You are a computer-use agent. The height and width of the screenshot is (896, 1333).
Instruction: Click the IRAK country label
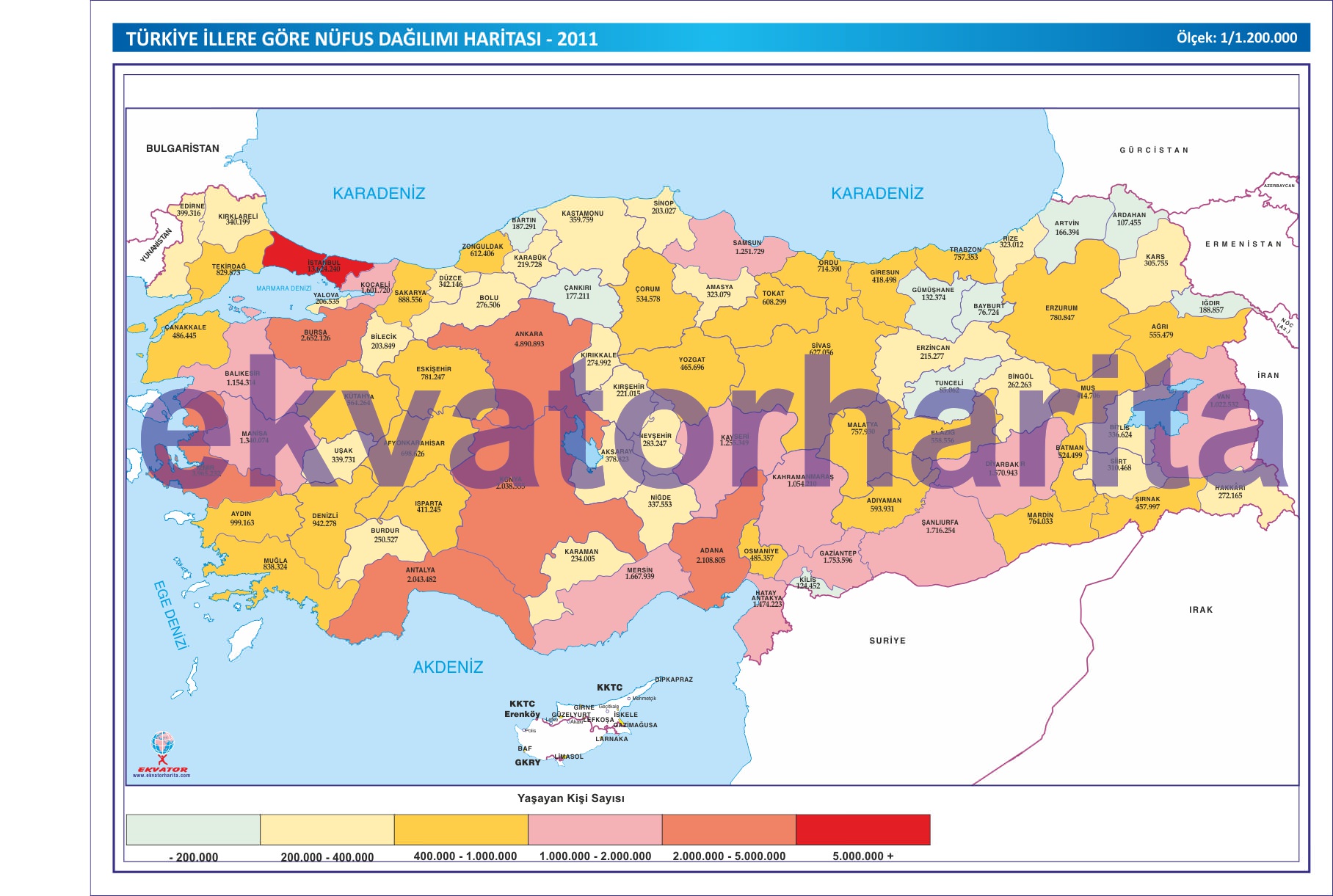1201,610
